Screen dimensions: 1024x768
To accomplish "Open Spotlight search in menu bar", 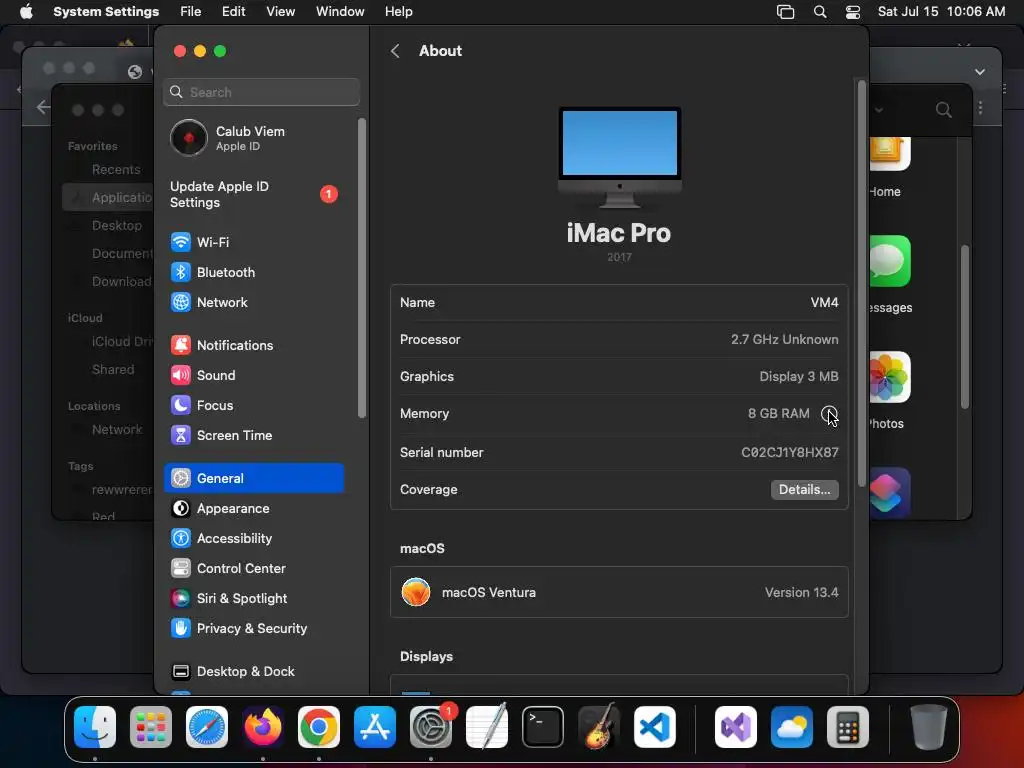I will tap(820, 11).
